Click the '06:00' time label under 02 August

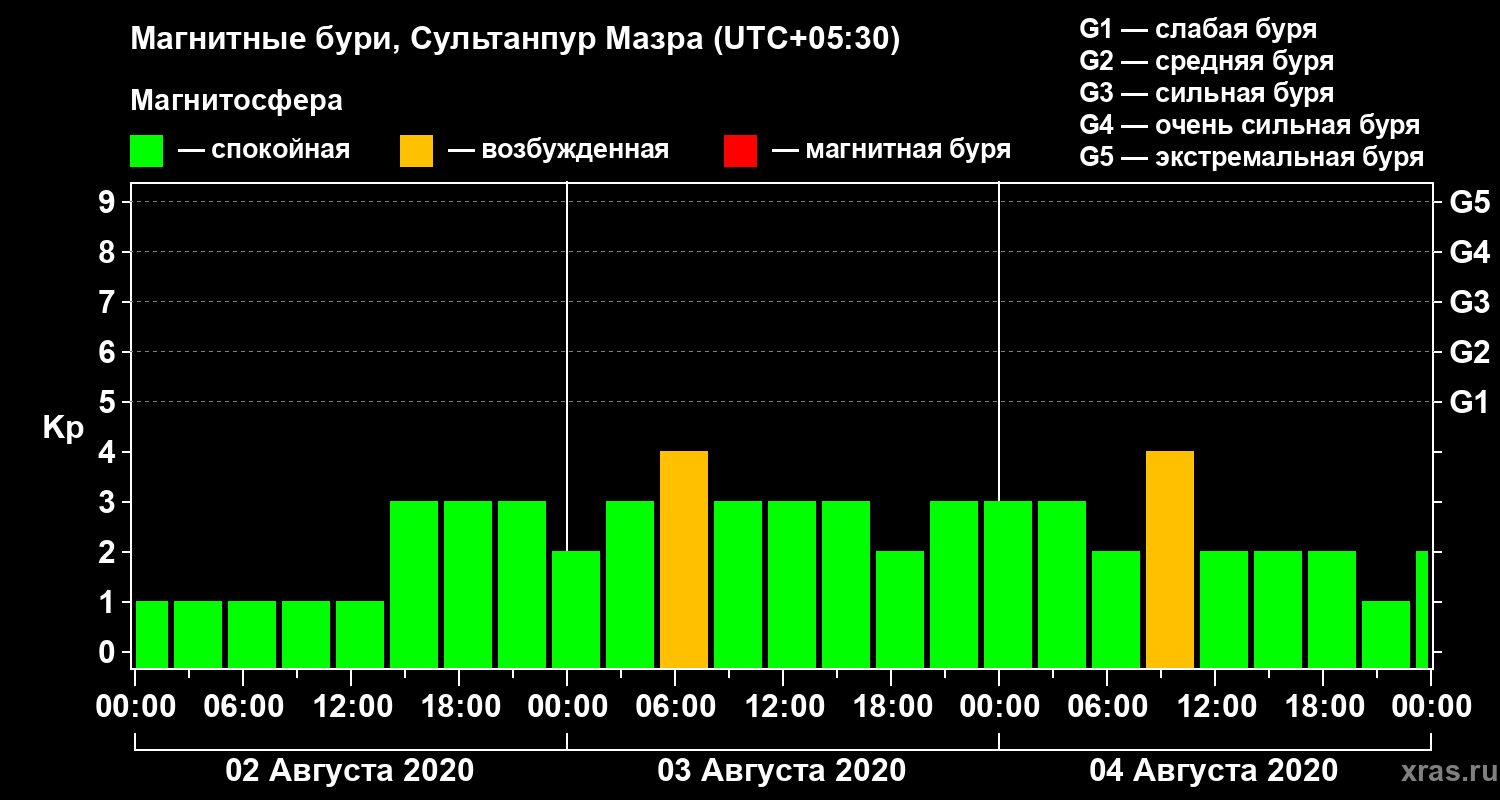[243, 707]
